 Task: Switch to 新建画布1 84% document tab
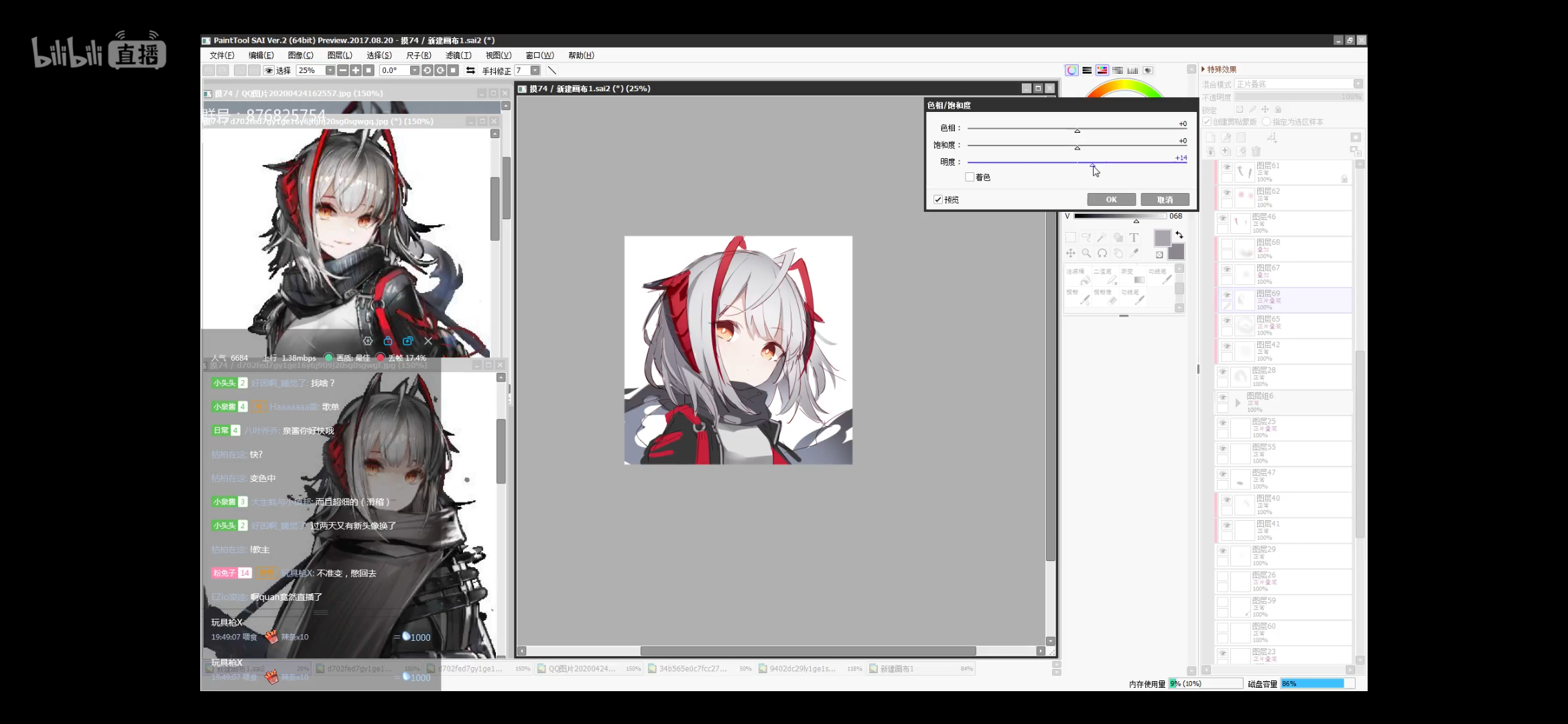pyautogui.click(x=921, y=668)
